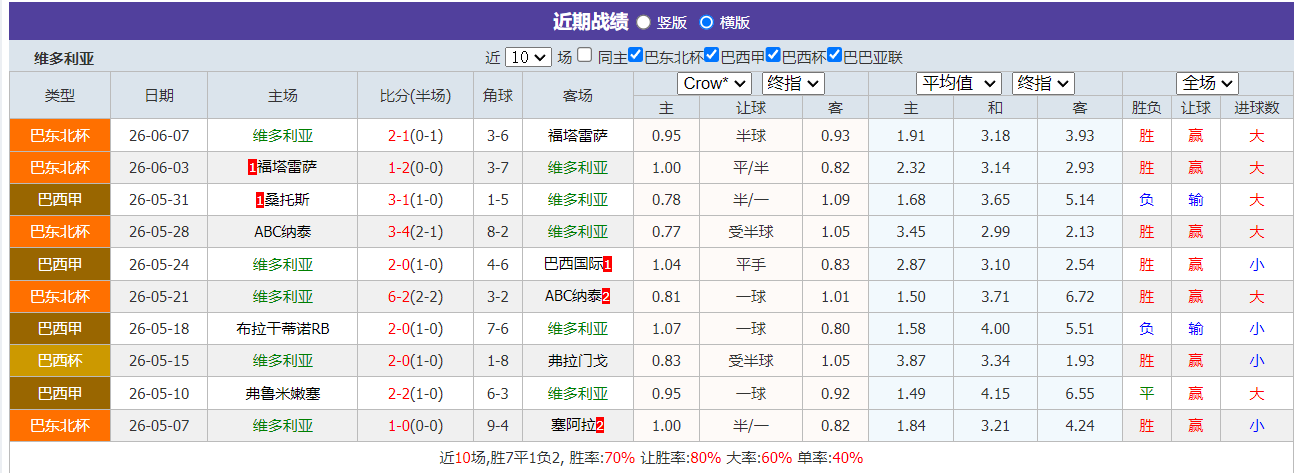Click the 近期战绩 title
The height and width of the screenshot is (473, 1295).
click(x=590, y=21)
